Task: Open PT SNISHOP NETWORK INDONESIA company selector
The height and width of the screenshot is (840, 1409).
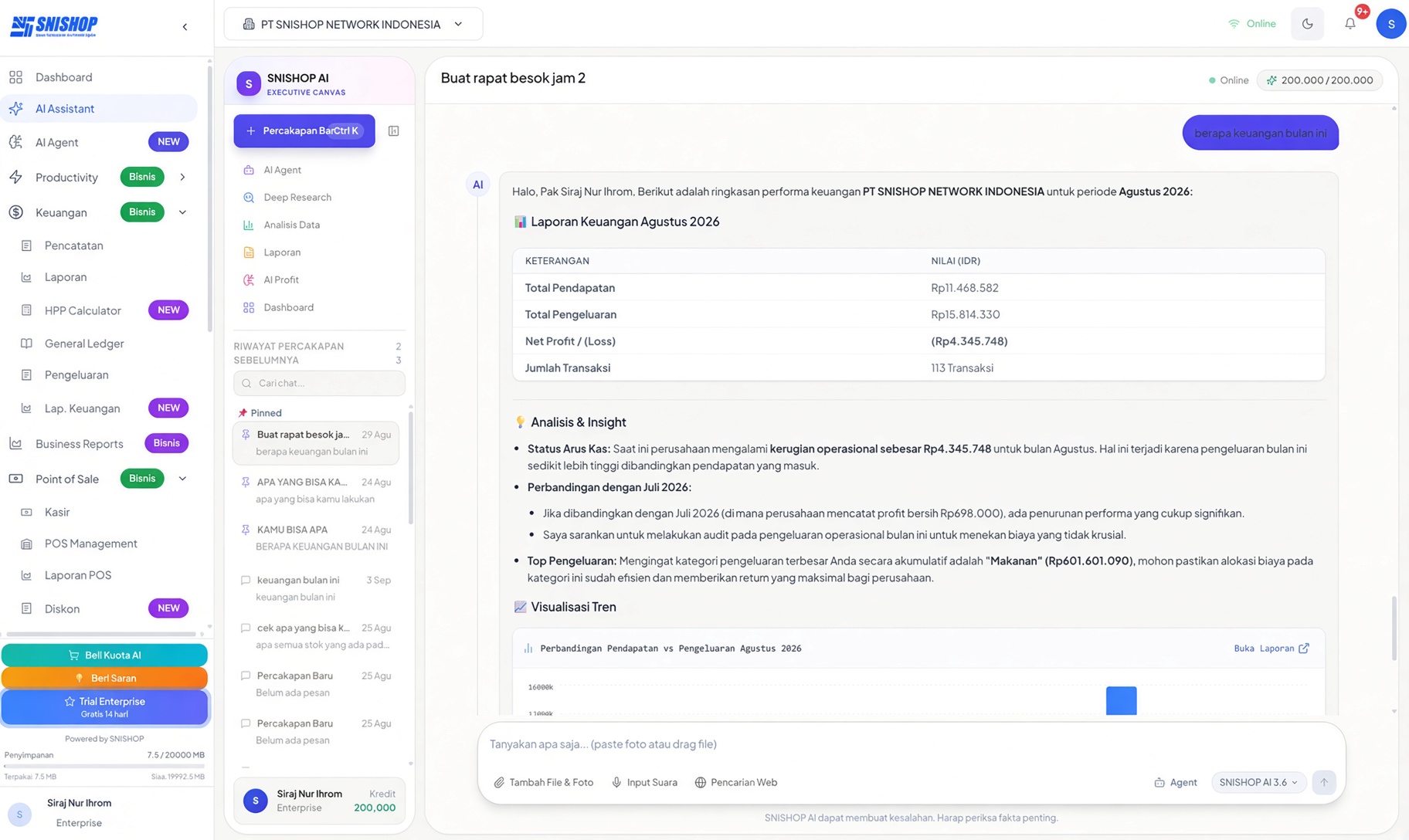Action: (x=353, y=24)
